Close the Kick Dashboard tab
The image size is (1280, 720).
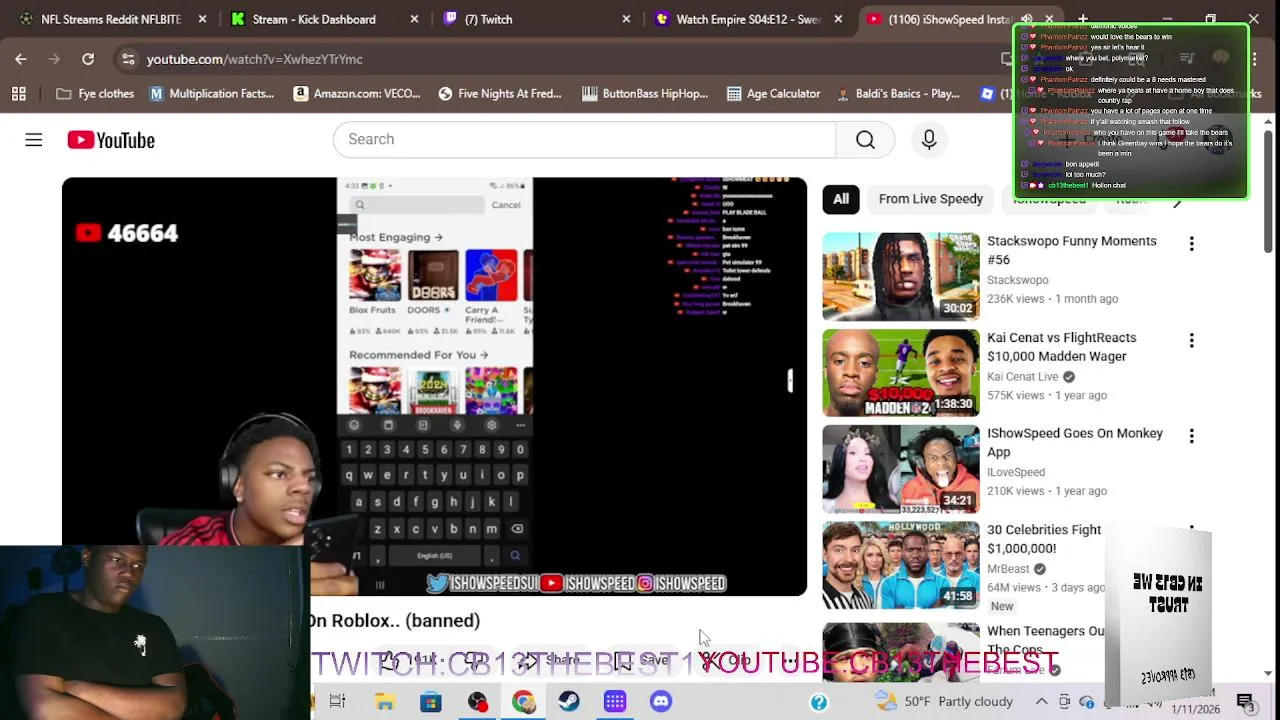tap(414, 19)
